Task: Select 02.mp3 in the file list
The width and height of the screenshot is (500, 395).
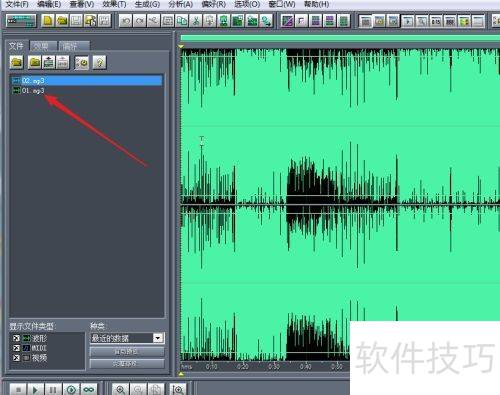Action: click(x=87, y=80)
